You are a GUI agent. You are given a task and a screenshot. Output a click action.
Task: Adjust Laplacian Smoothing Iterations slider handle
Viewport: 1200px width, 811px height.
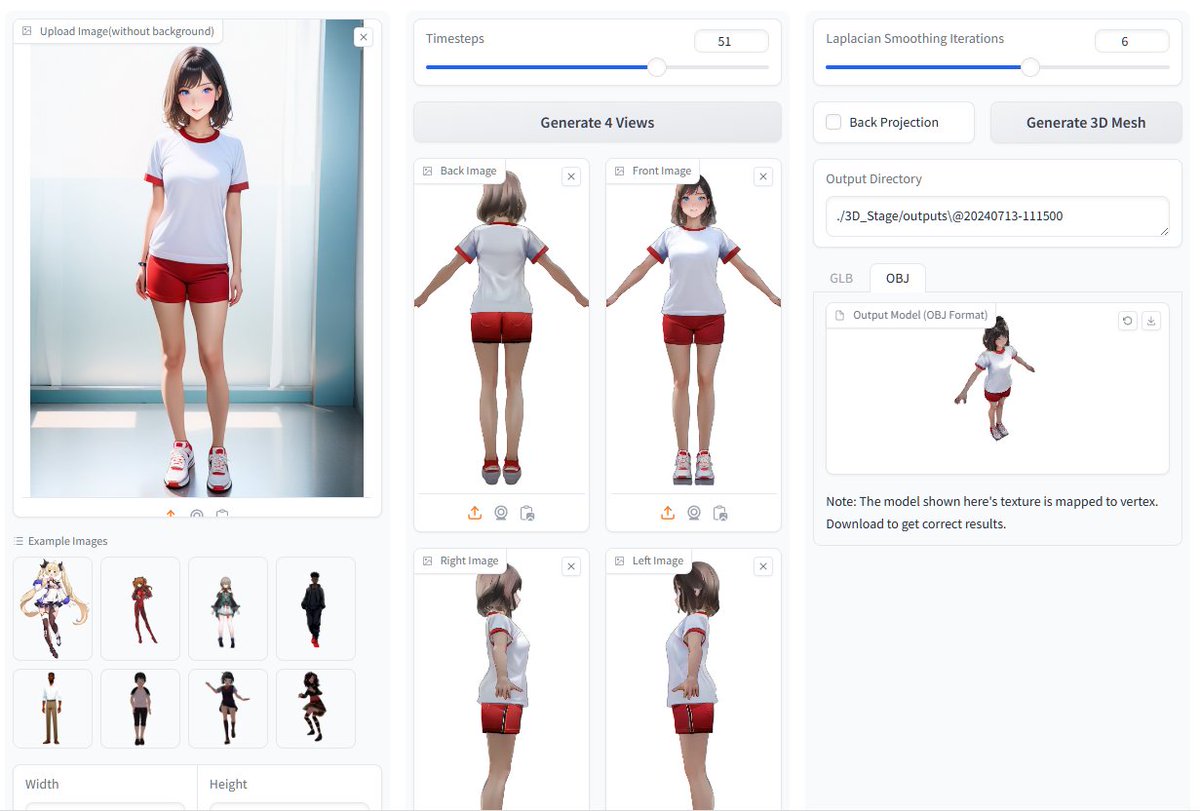tap(1030, 67)
